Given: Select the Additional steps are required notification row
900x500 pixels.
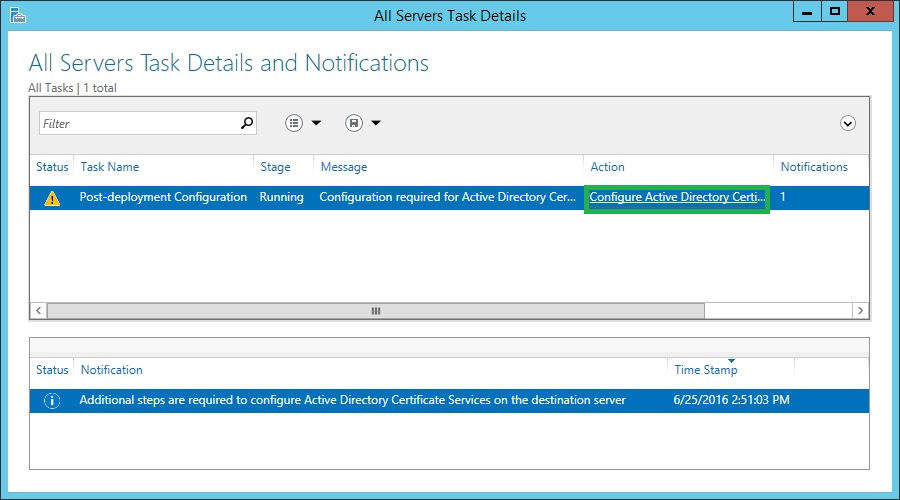Looking at the screenshot, I should (352, 400).
